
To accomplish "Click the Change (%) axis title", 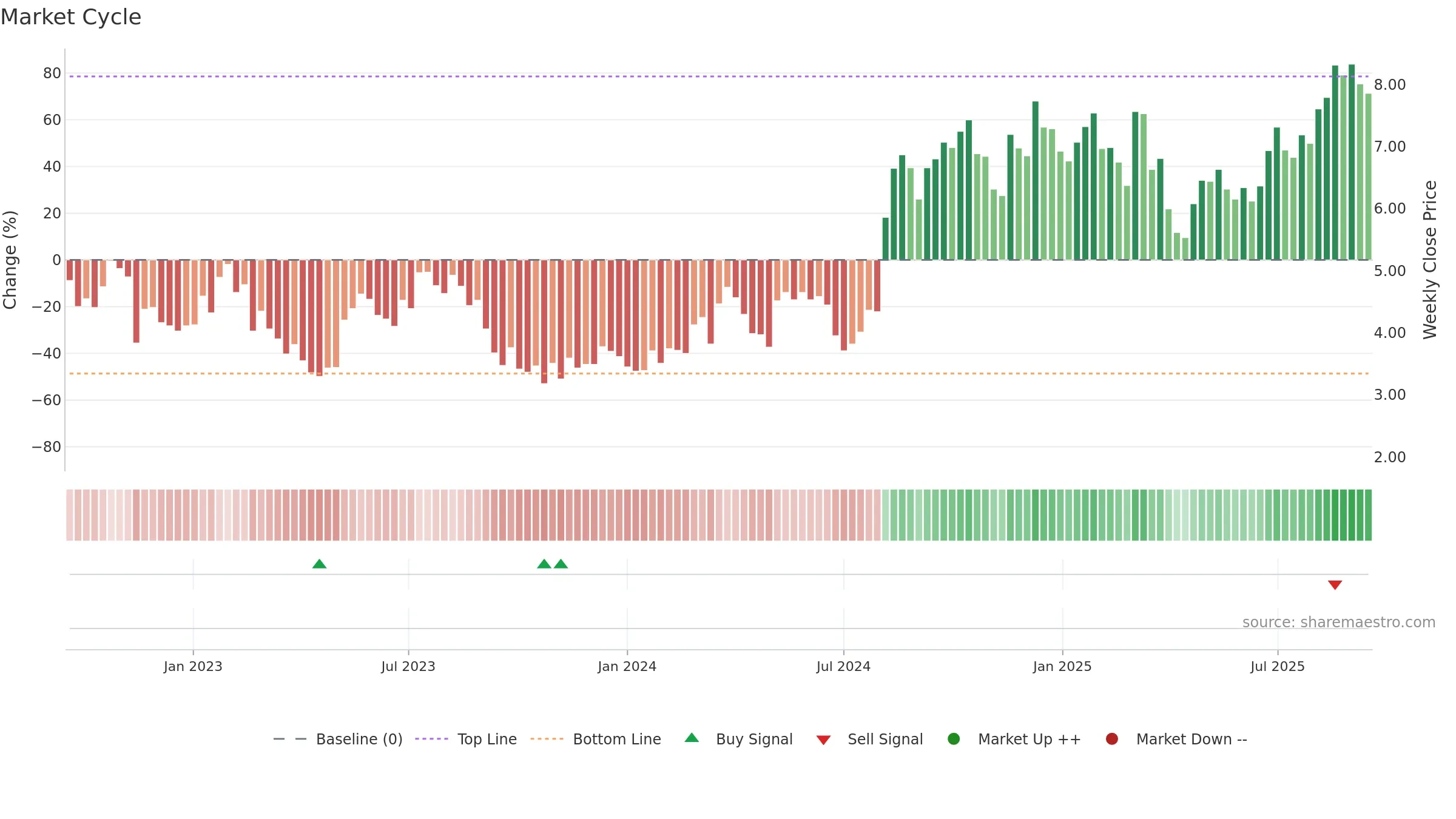I will [10, 260].
